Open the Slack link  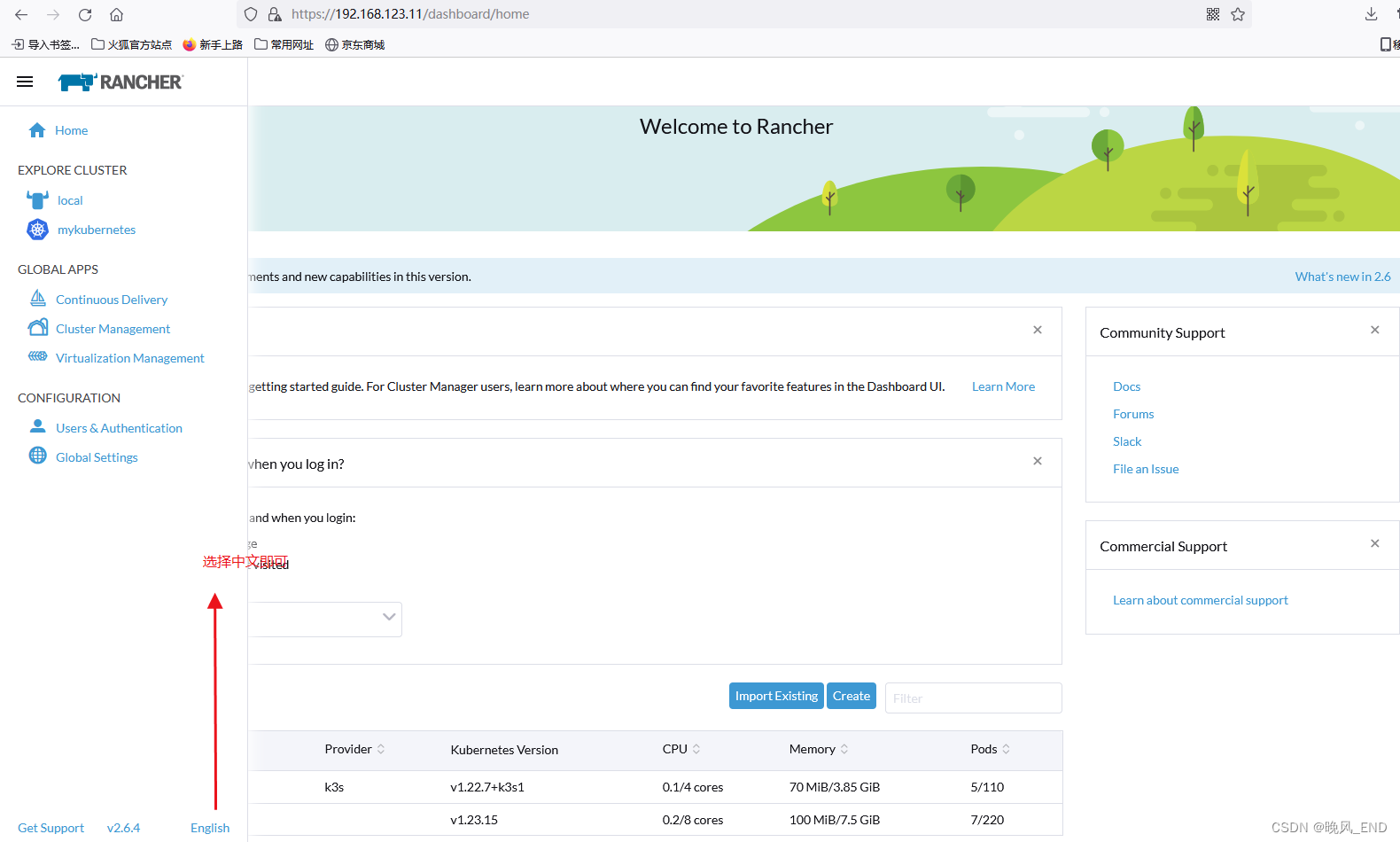click(1127, 441)
